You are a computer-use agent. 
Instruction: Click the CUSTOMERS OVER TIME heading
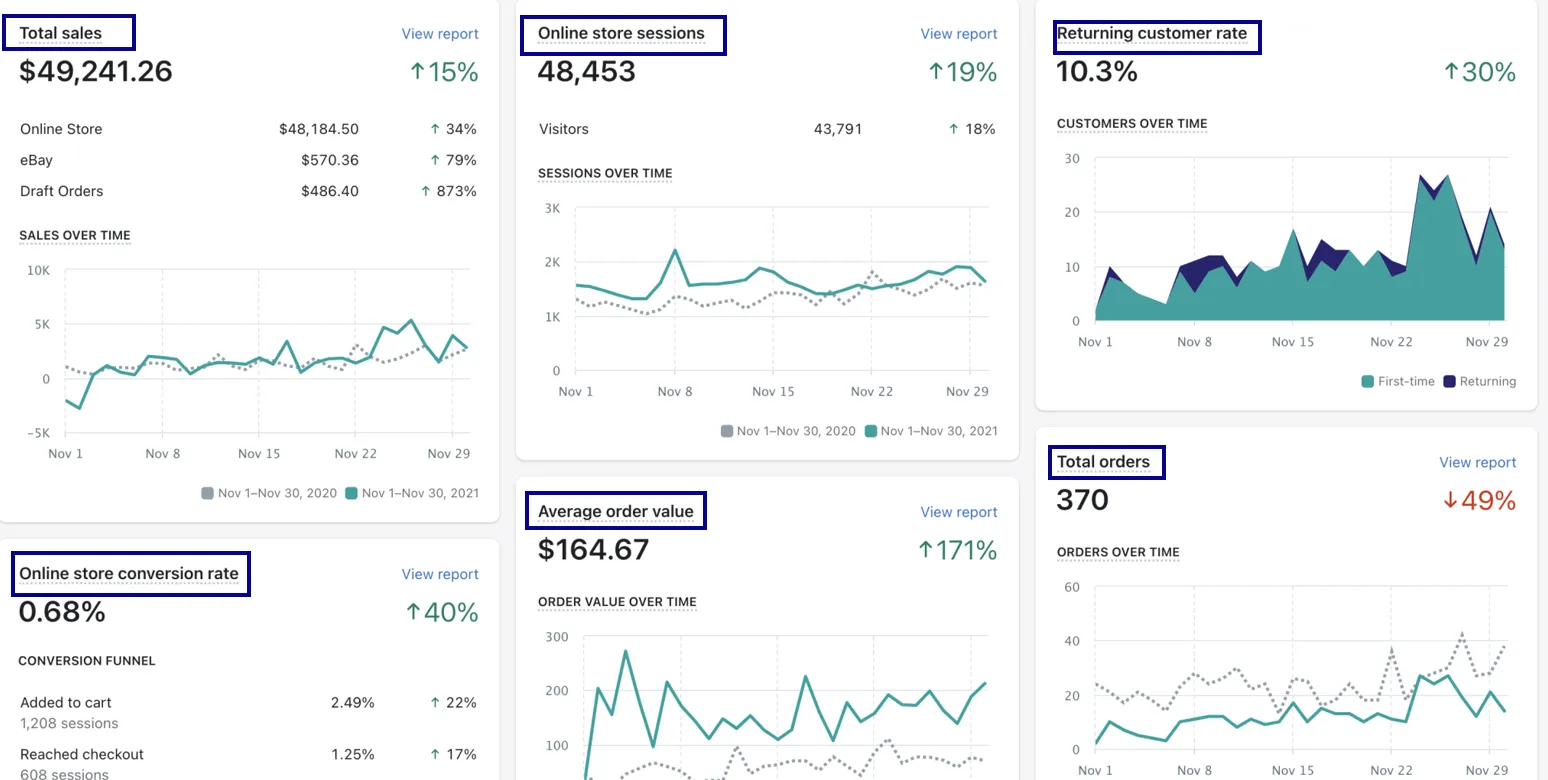1132,124
